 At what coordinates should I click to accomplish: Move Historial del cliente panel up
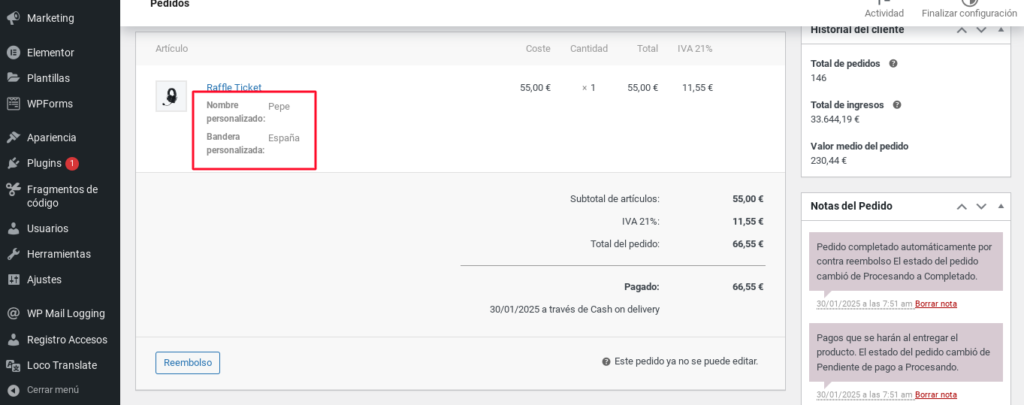coord(961,29)
